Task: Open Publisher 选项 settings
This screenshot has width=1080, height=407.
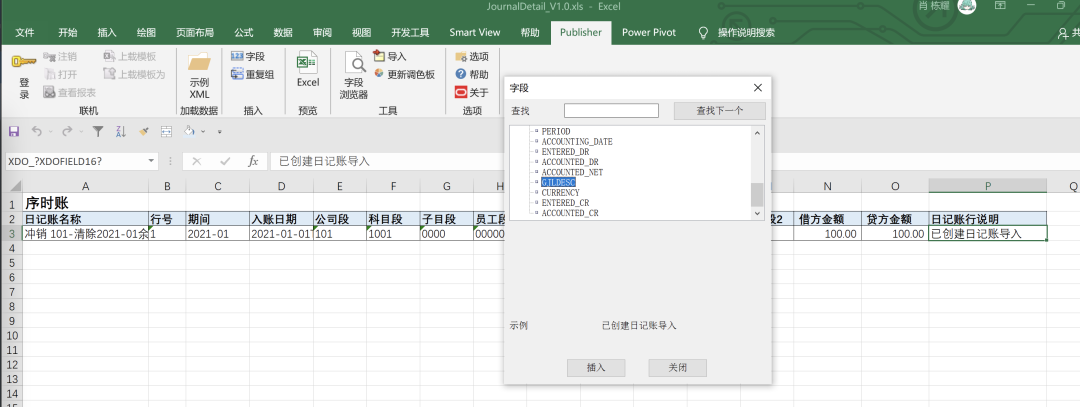Action: pos(472,56)
